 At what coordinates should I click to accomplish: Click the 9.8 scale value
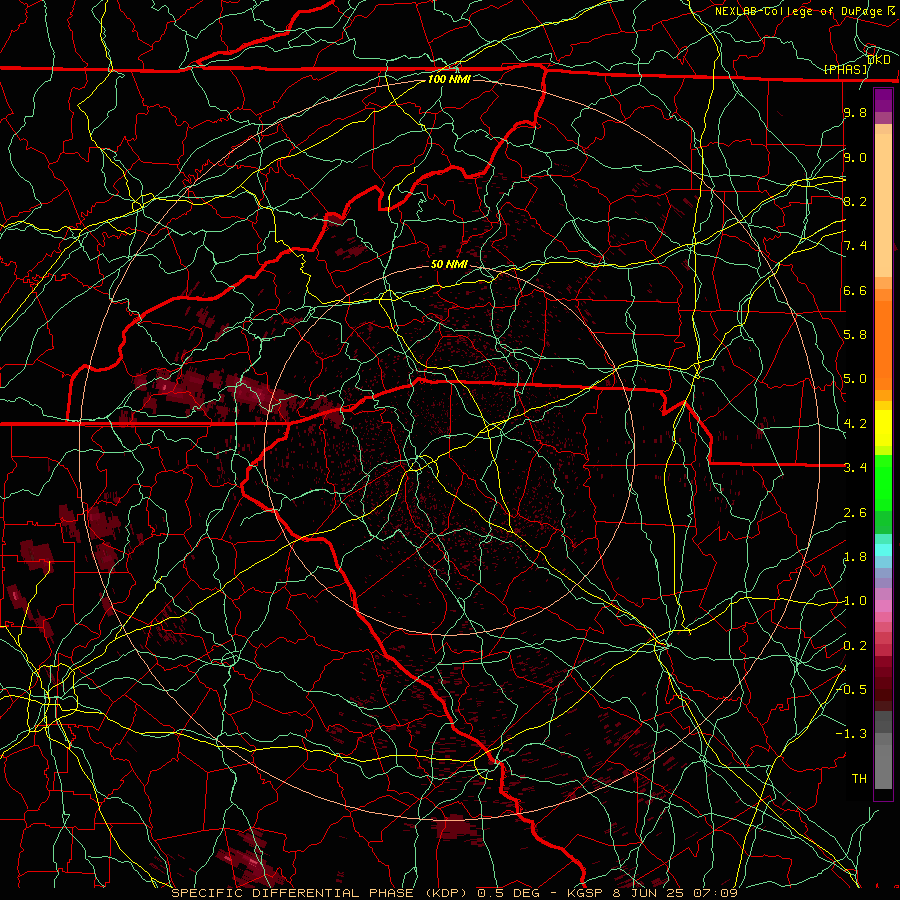855,112
